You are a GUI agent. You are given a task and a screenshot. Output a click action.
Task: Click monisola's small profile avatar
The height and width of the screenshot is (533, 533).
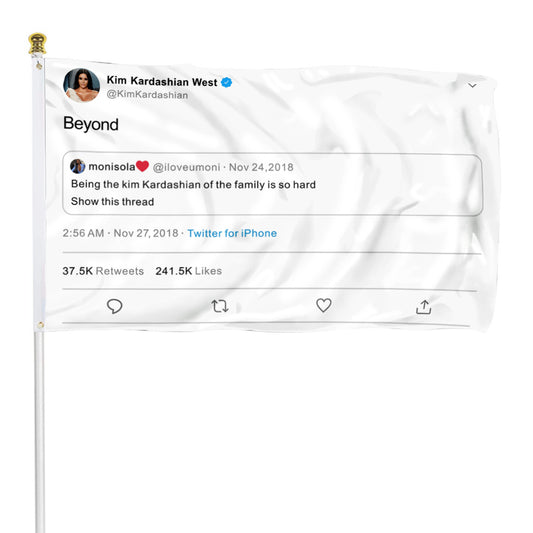click(78, 166)
